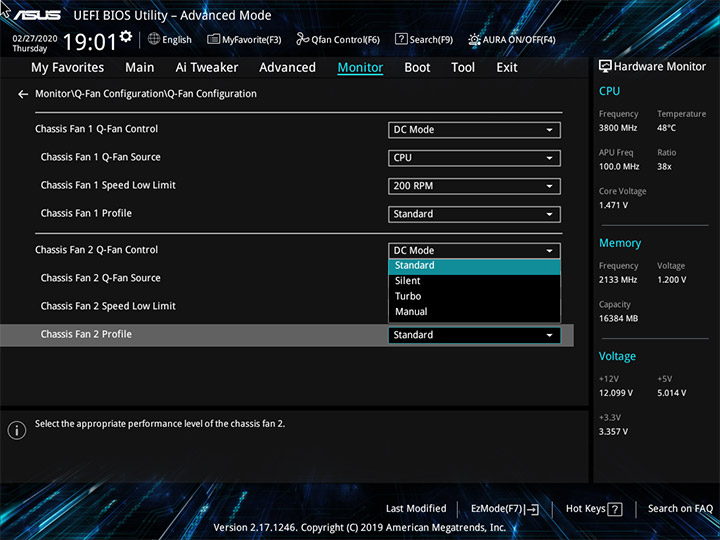Viewport: 720px width, 540px height.
Task: Click the 3800 MHz CPU frequency value
Action: (618, 128)
